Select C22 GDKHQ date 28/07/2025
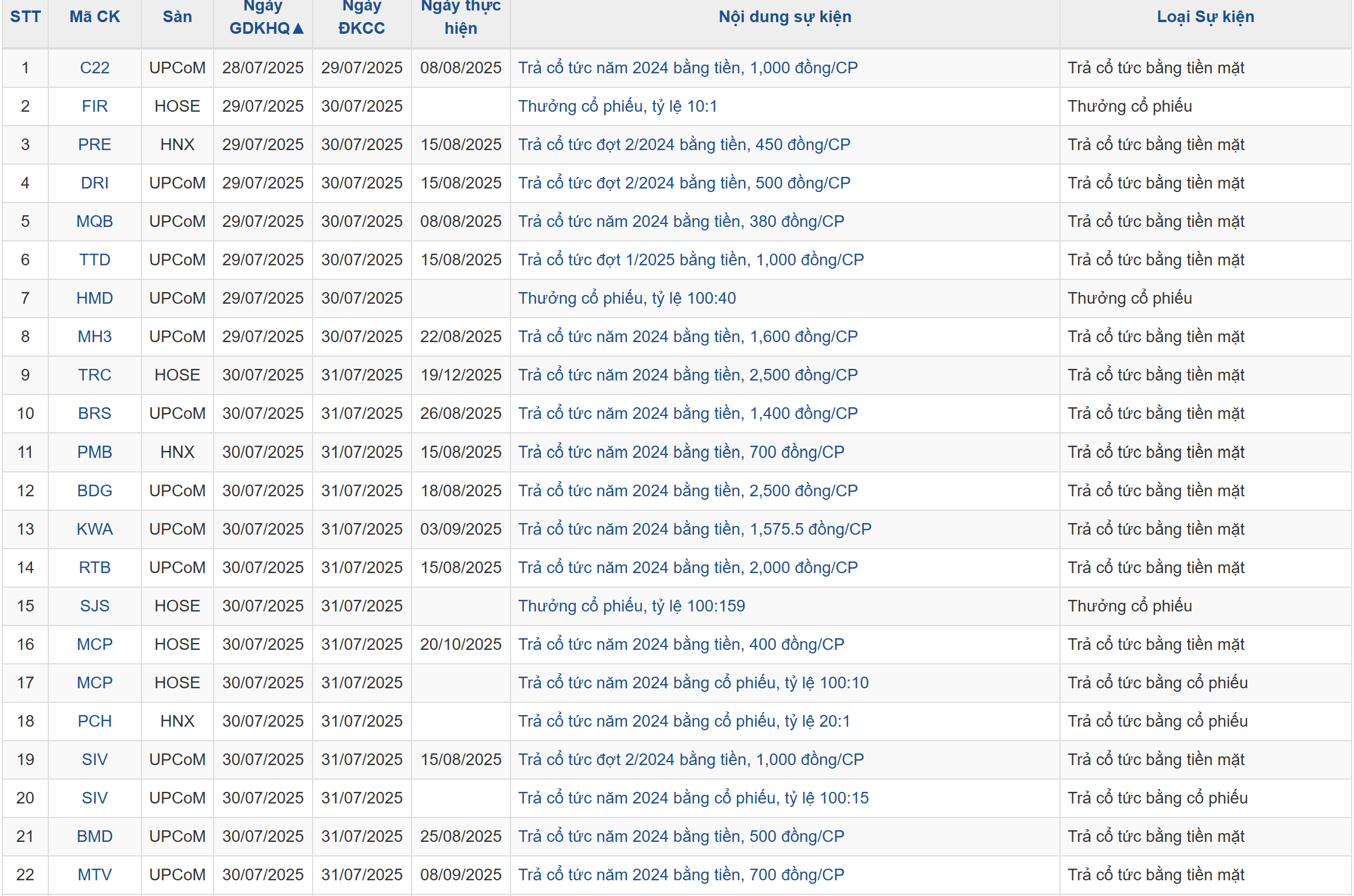The height and width of the screenshot is (896, 1354). point(263,68)
